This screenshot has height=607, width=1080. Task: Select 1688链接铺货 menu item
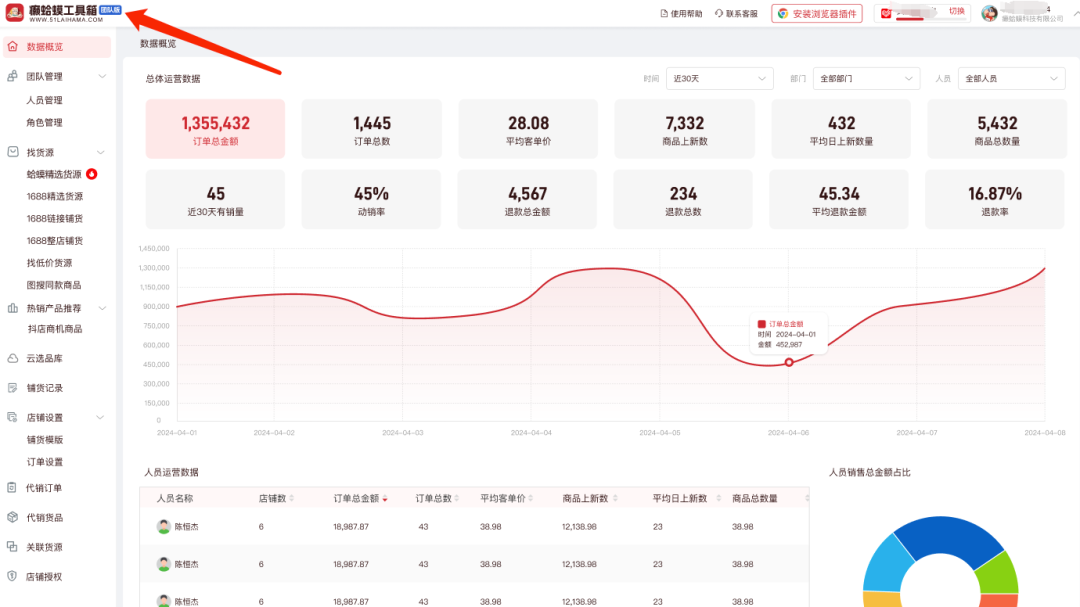pos(55,218)
